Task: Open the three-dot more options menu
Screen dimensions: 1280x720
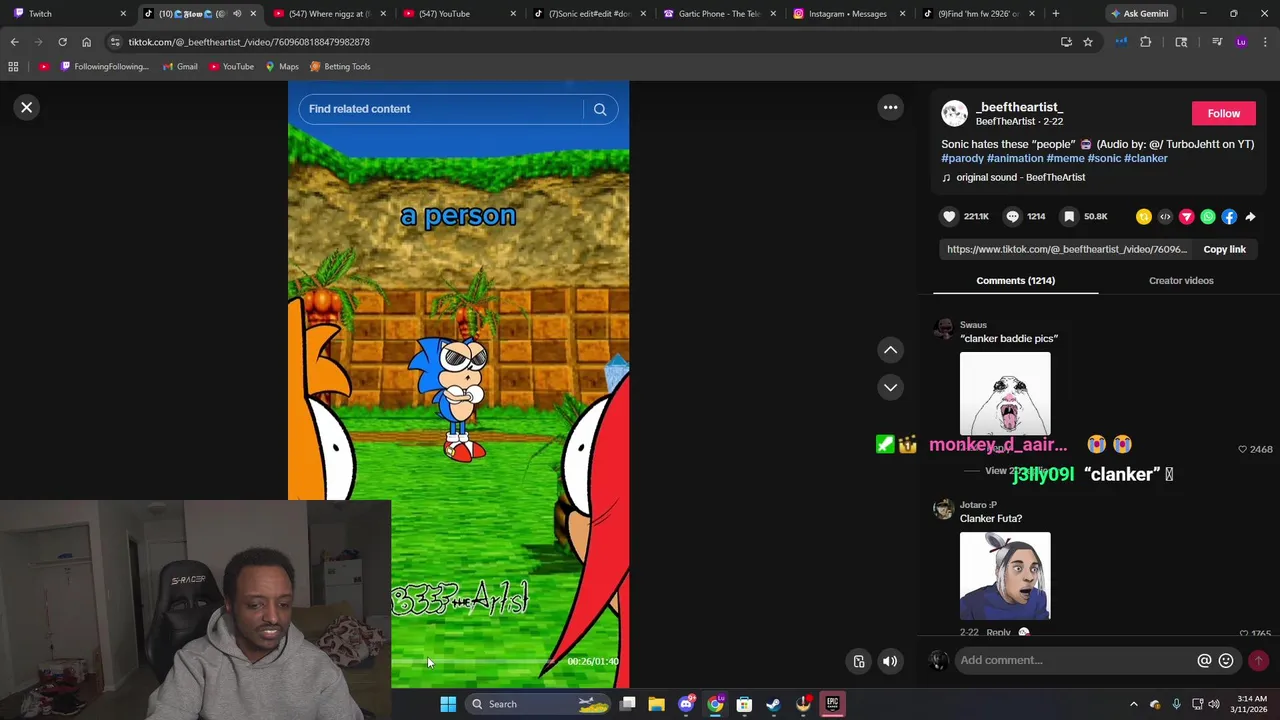Action: (890, 107)
